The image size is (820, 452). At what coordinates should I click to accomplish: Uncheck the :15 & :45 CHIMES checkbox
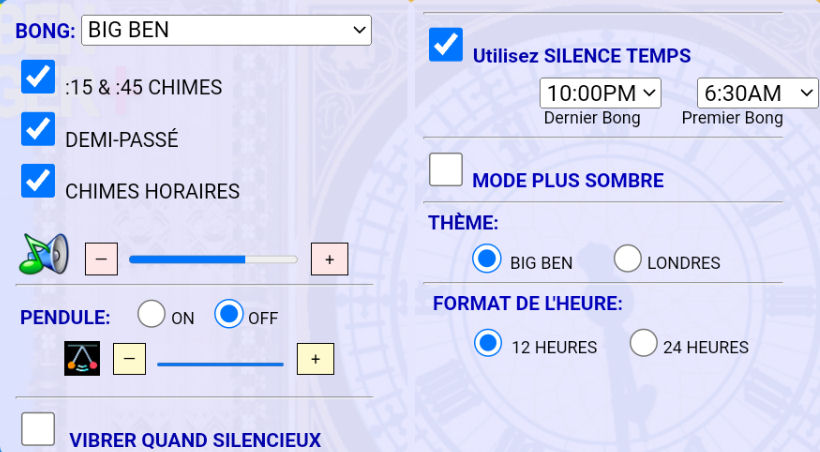point(38,77)
